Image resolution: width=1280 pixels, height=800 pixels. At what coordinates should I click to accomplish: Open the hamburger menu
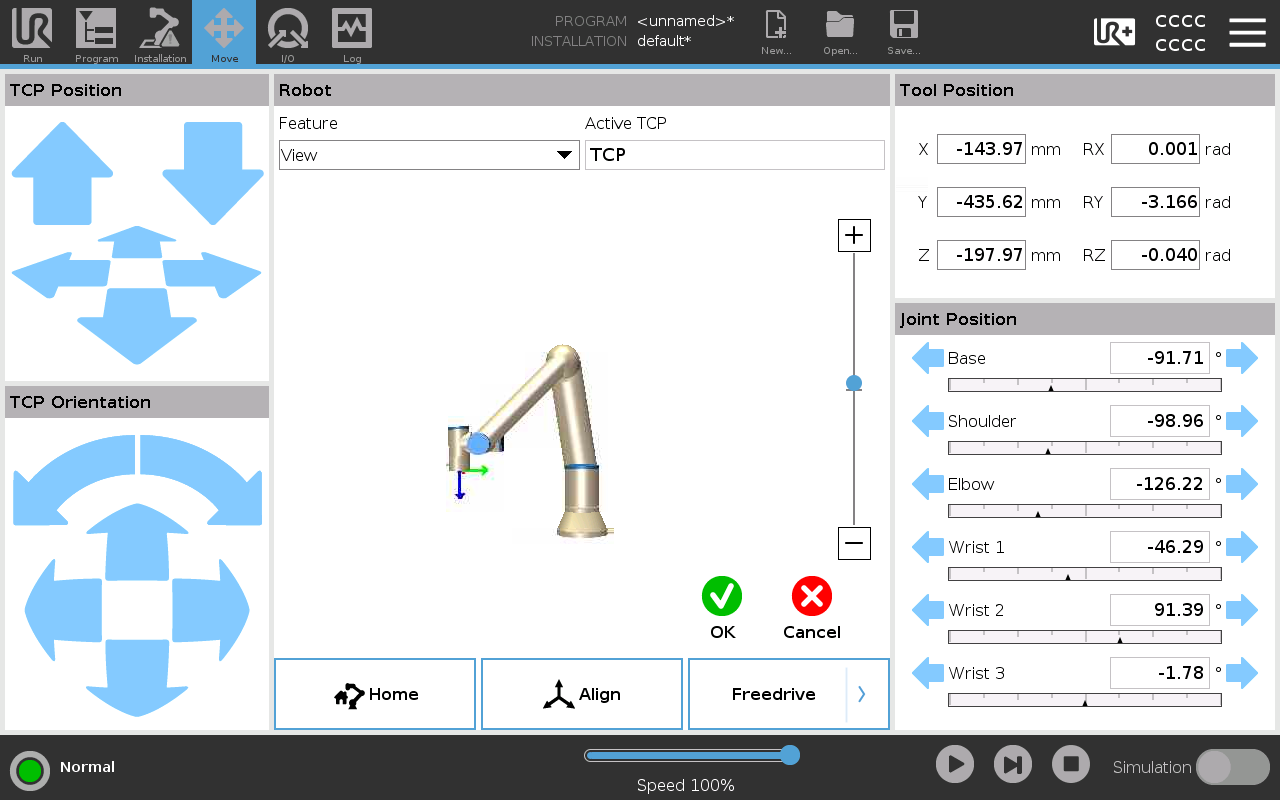tap(1247, 32)
